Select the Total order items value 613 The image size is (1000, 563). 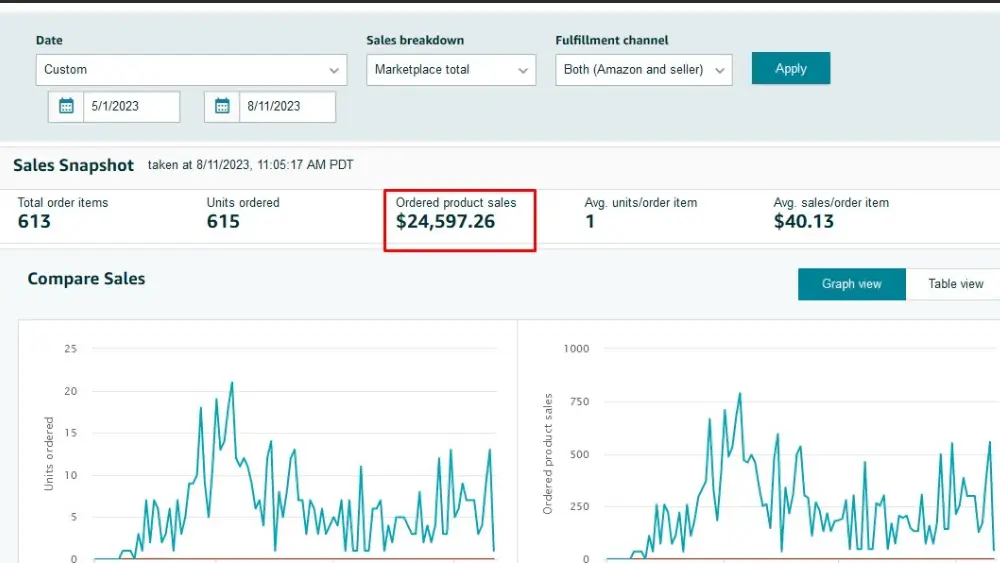[34, 221]
